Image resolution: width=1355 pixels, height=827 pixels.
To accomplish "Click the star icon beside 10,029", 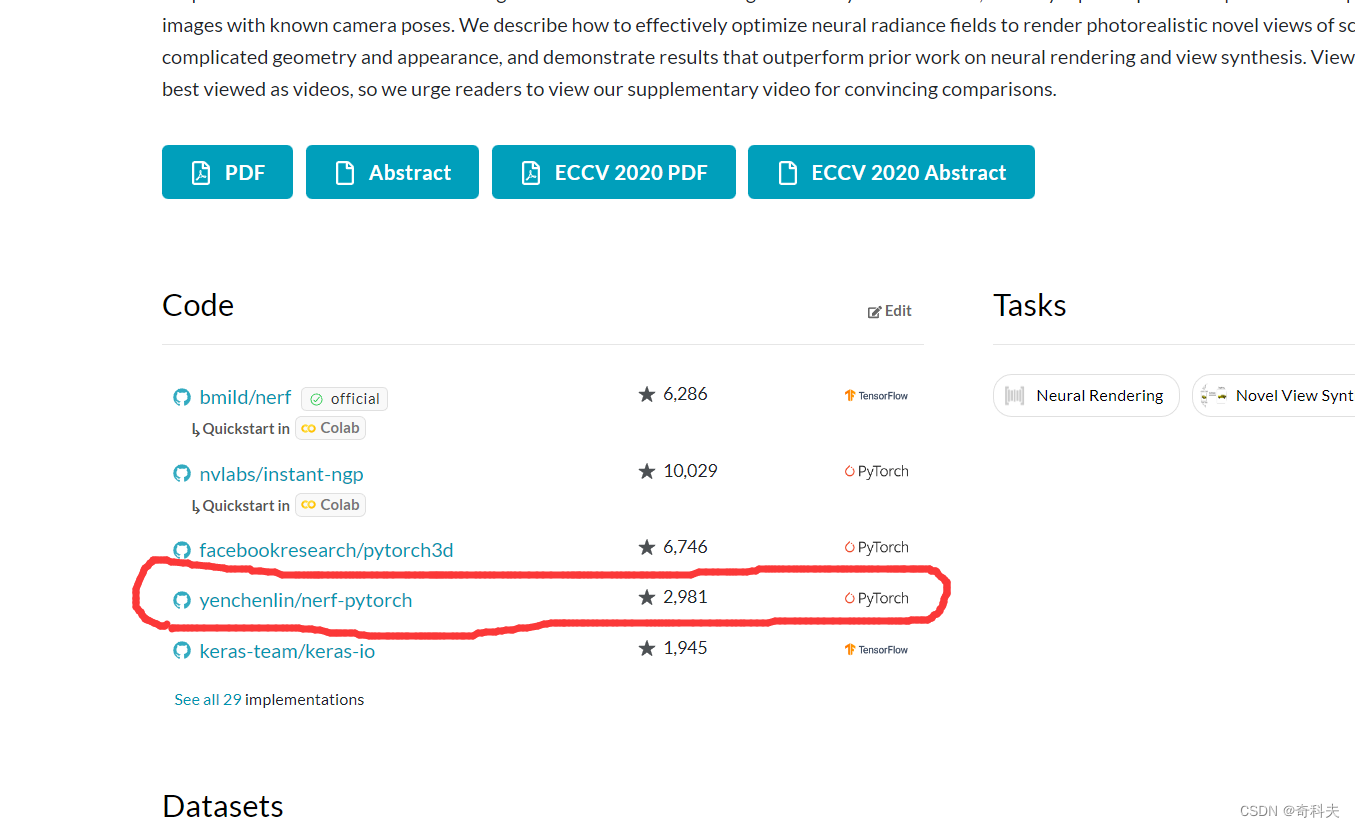I will click(x=647, y=471).
